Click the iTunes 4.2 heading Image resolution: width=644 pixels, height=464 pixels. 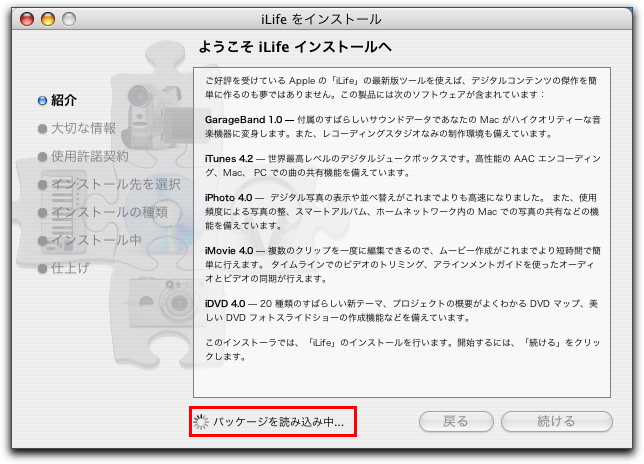tap(229, 158)
